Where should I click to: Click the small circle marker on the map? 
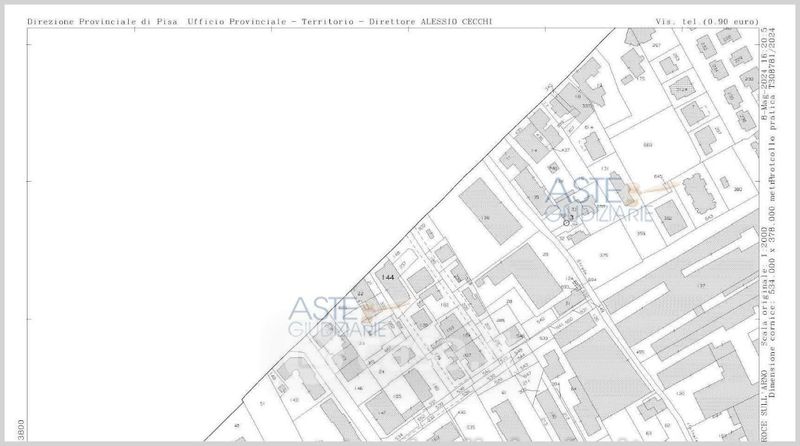tap(565, 221)
